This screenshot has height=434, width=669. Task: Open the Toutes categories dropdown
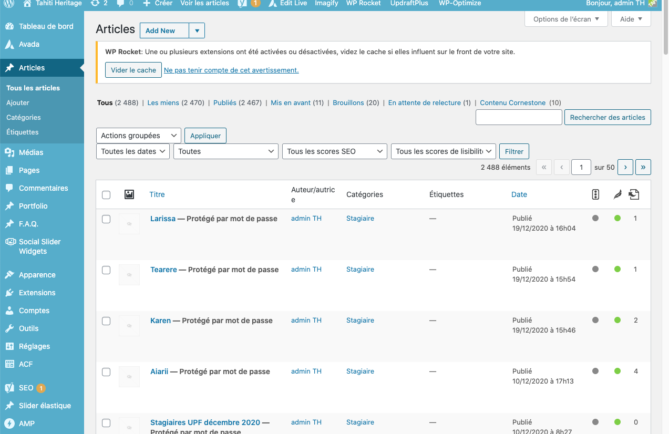point(226,151)
